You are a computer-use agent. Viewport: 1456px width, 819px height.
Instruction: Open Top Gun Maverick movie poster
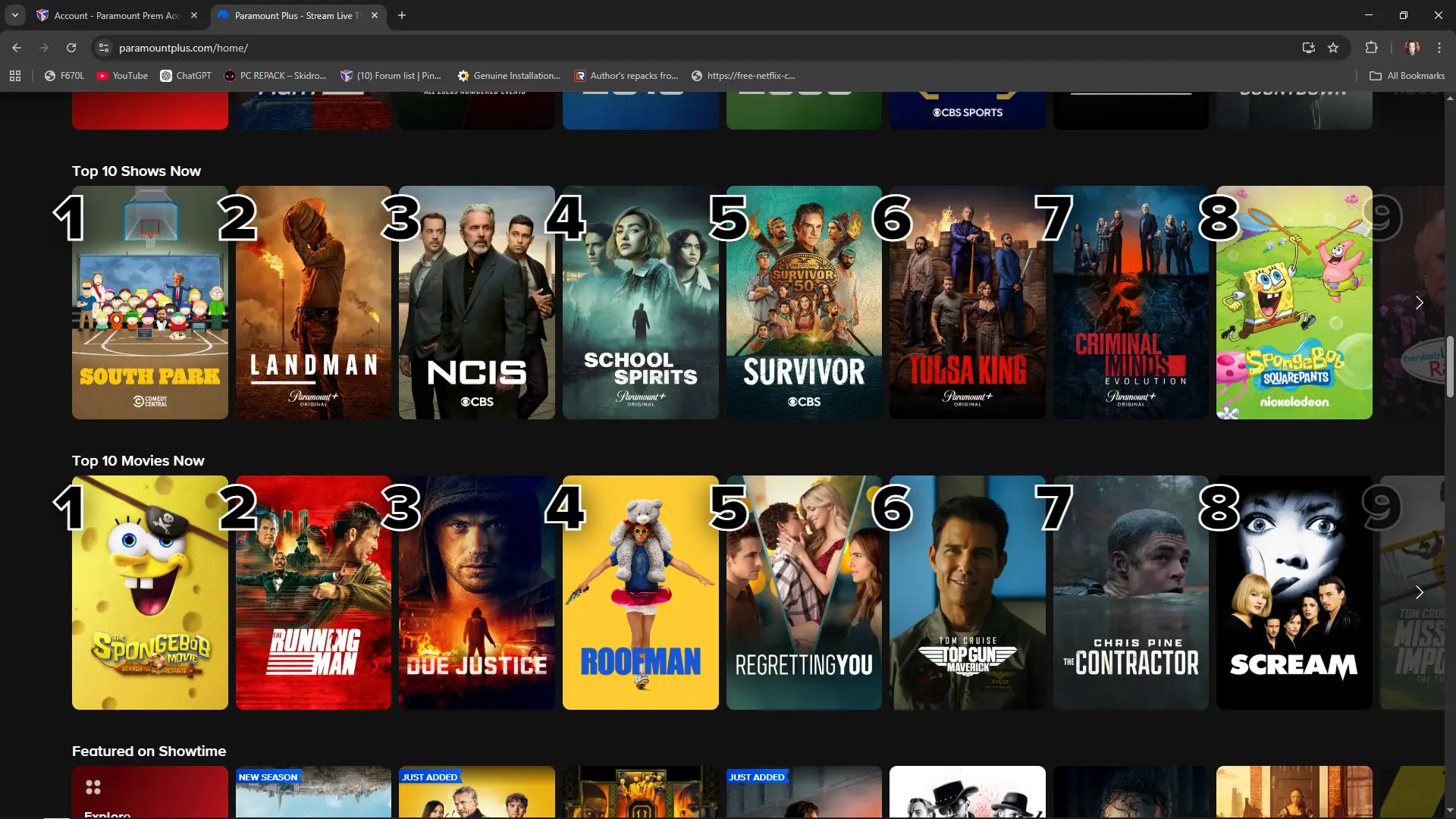968,592
